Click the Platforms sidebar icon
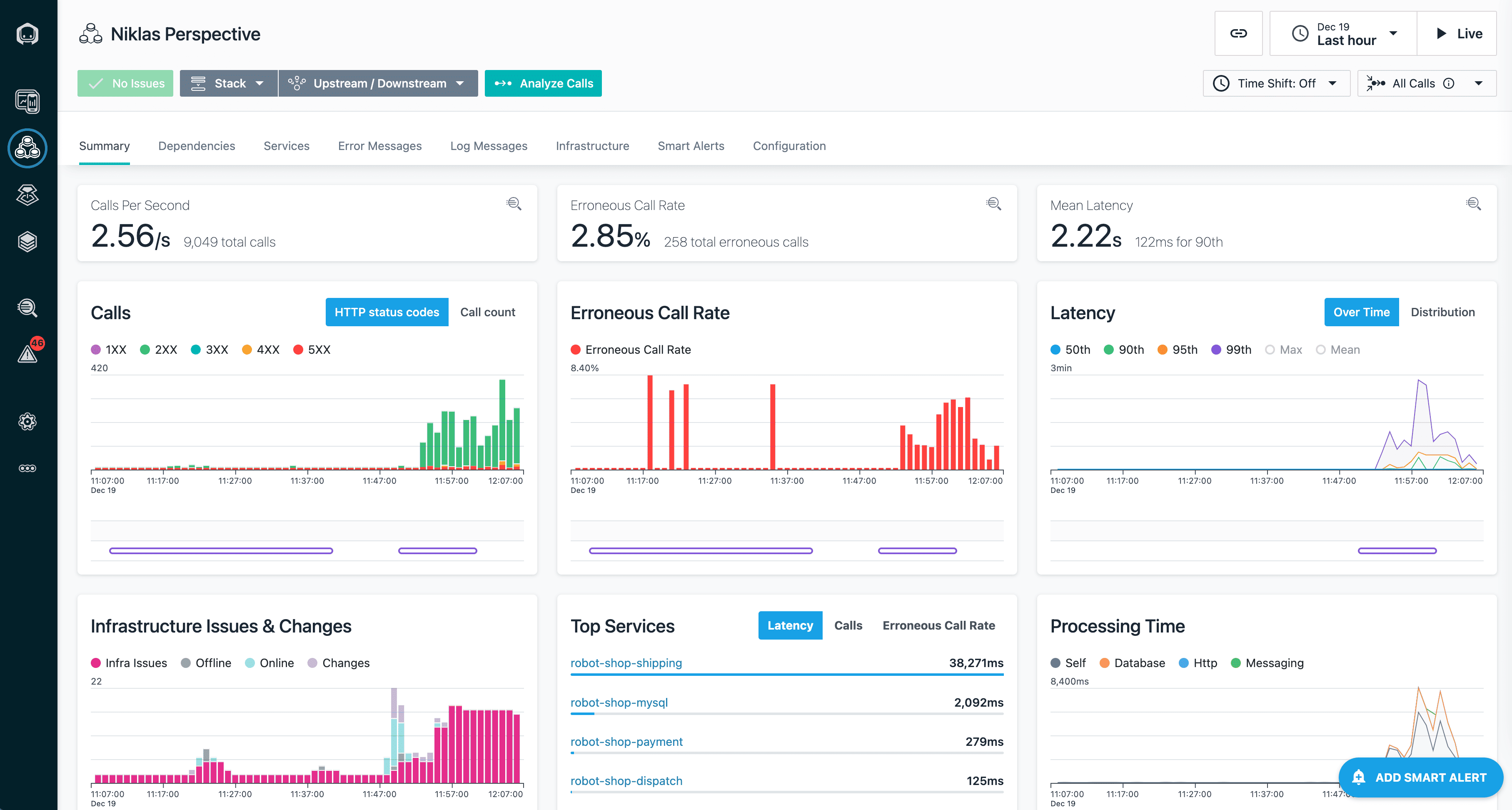1512x810 pixels. [27, 195]
